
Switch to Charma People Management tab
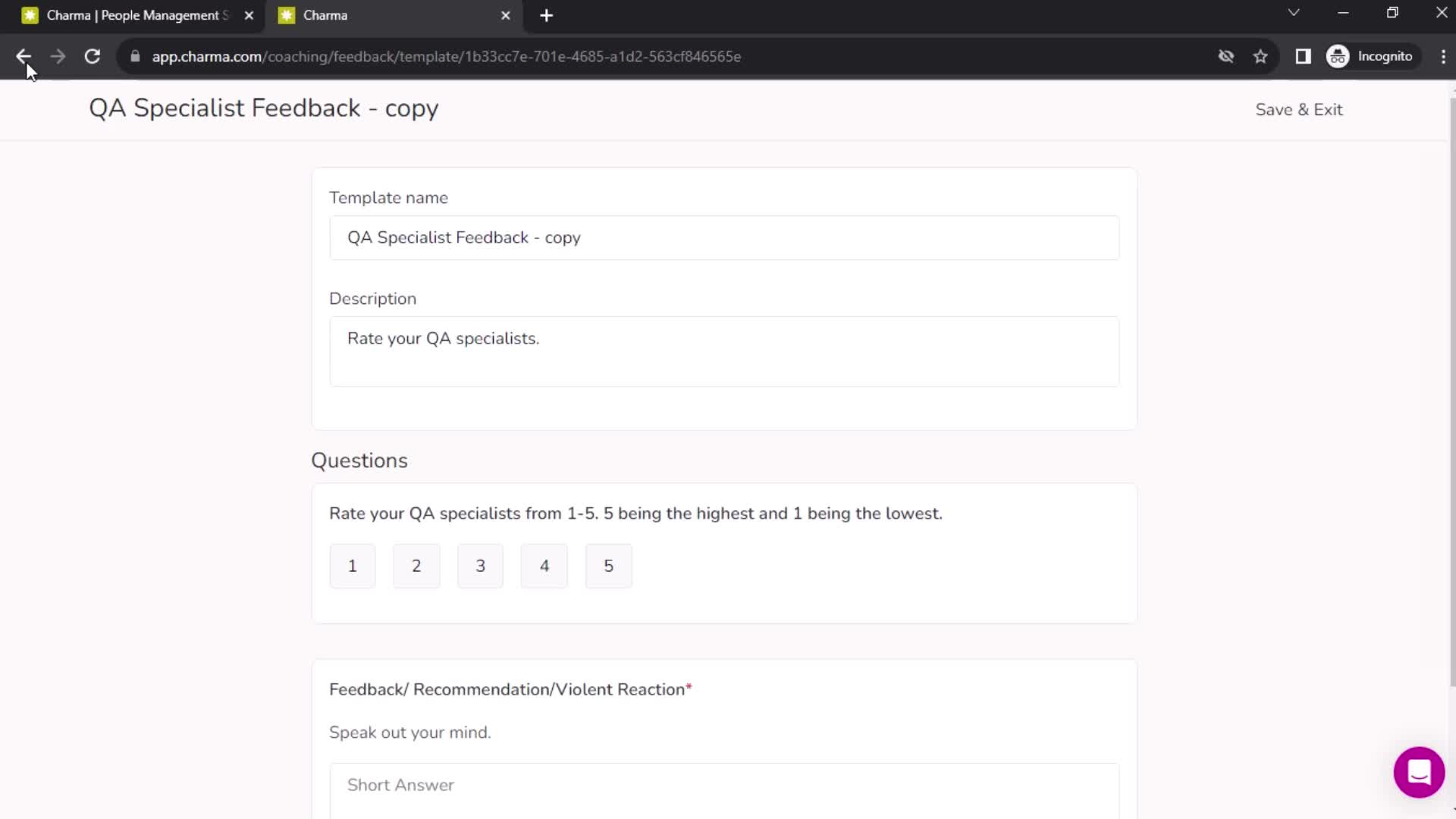tap(136, 15)
